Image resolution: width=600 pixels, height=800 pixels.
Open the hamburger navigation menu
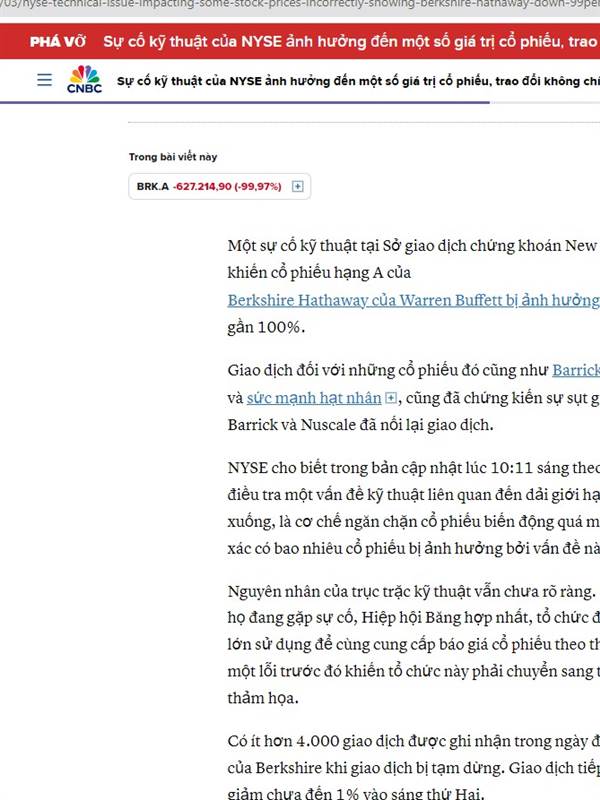pyautogui.click(x=44, y=80)
